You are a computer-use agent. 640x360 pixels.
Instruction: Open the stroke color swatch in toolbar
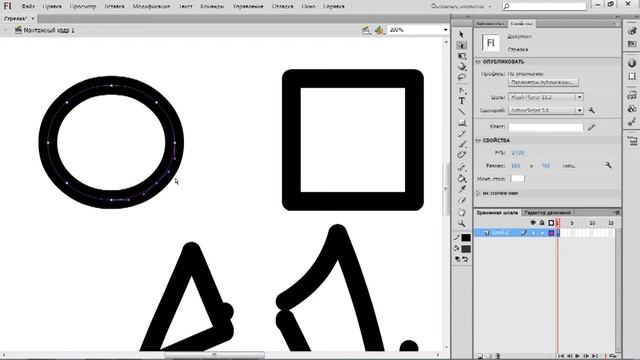[466, 238]
